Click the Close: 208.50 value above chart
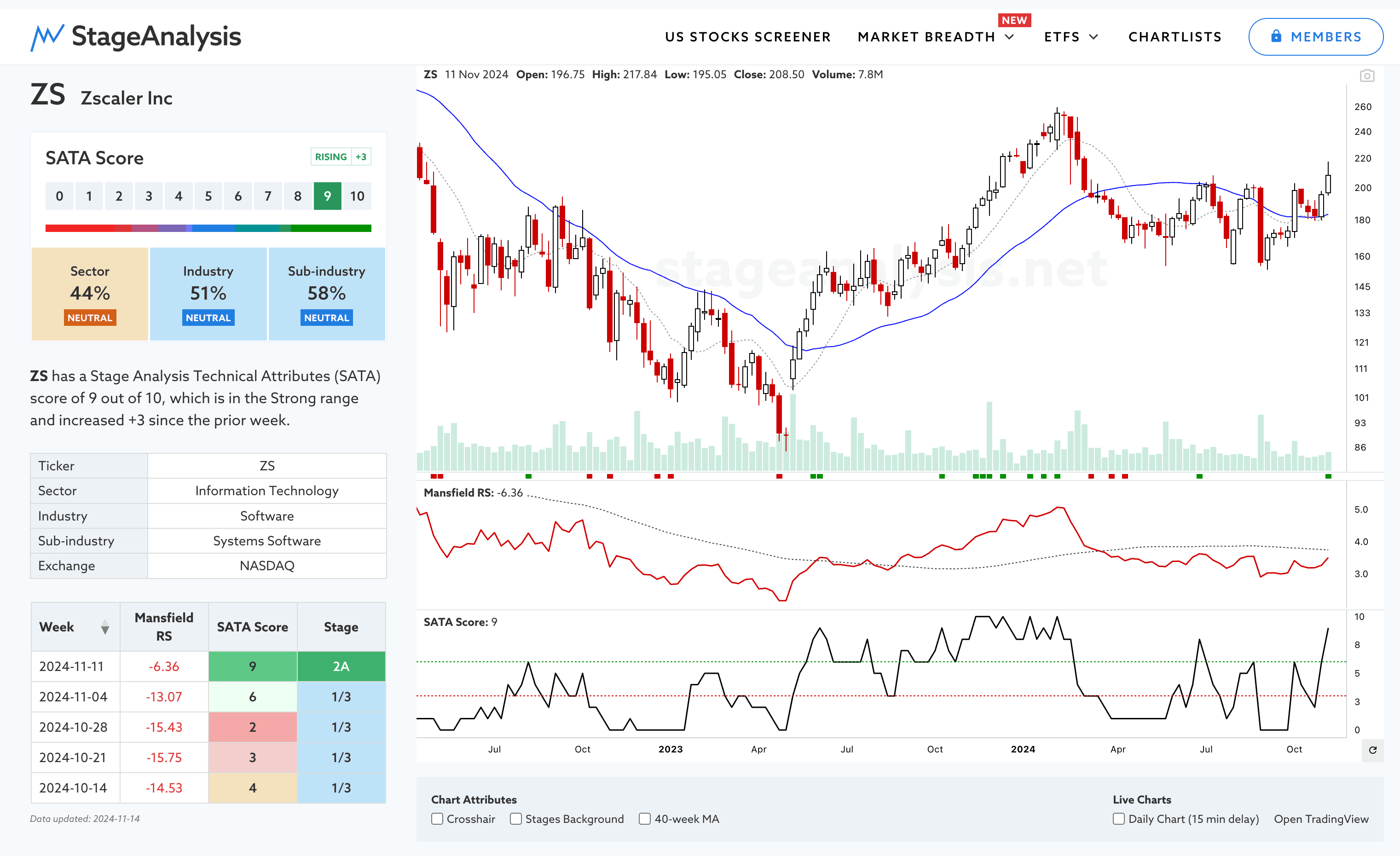This screenshot has height=856, width=1400. (769, 75)
